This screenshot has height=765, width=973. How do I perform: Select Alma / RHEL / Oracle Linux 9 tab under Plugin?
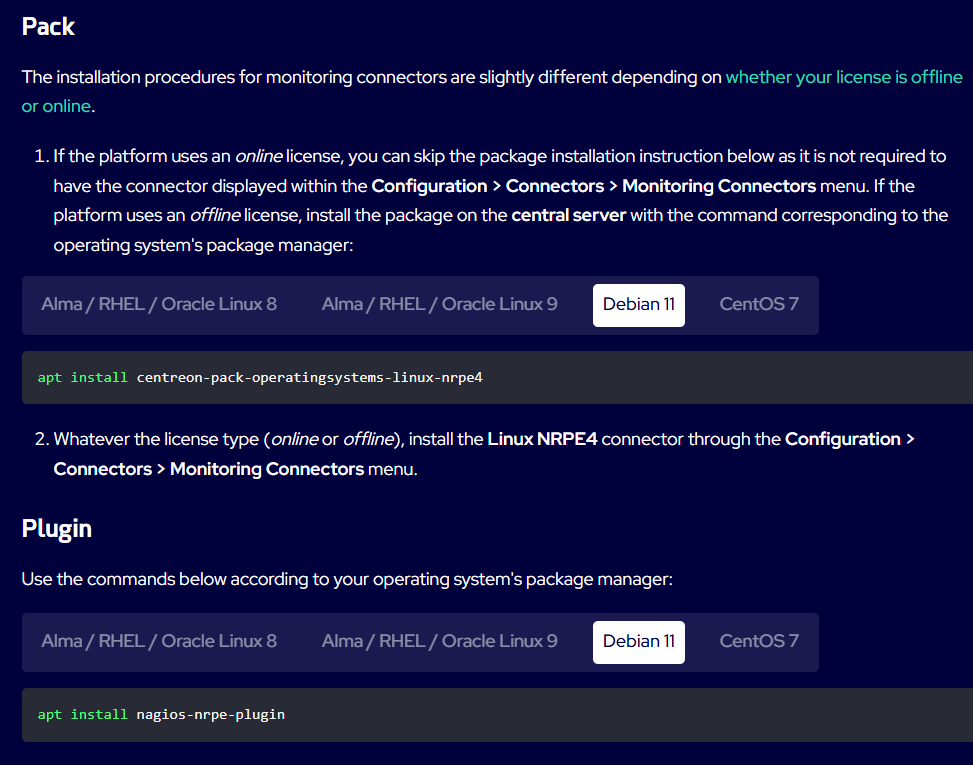(439, 642)
